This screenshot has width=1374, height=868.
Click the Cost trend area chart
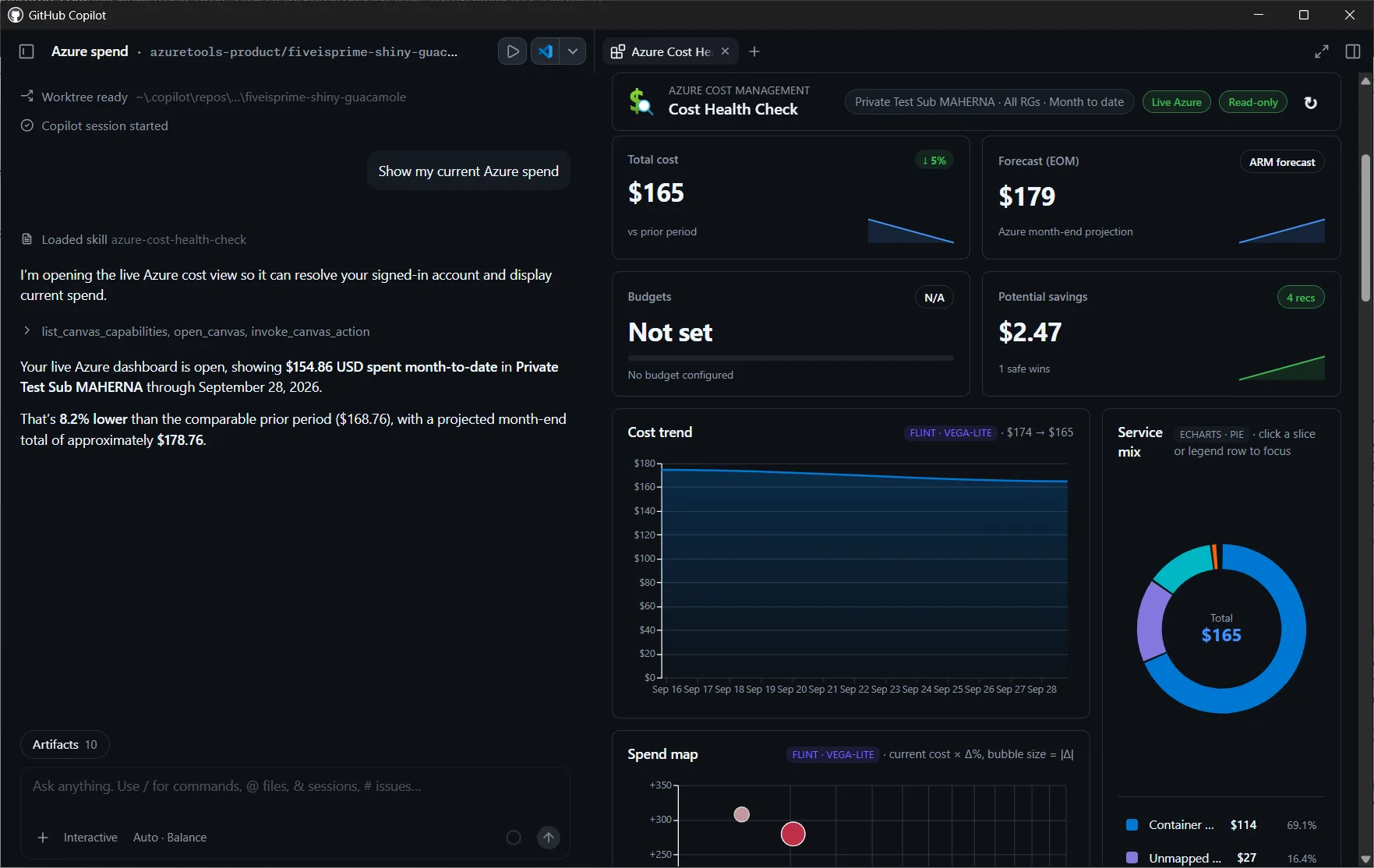tap(864, 573)
